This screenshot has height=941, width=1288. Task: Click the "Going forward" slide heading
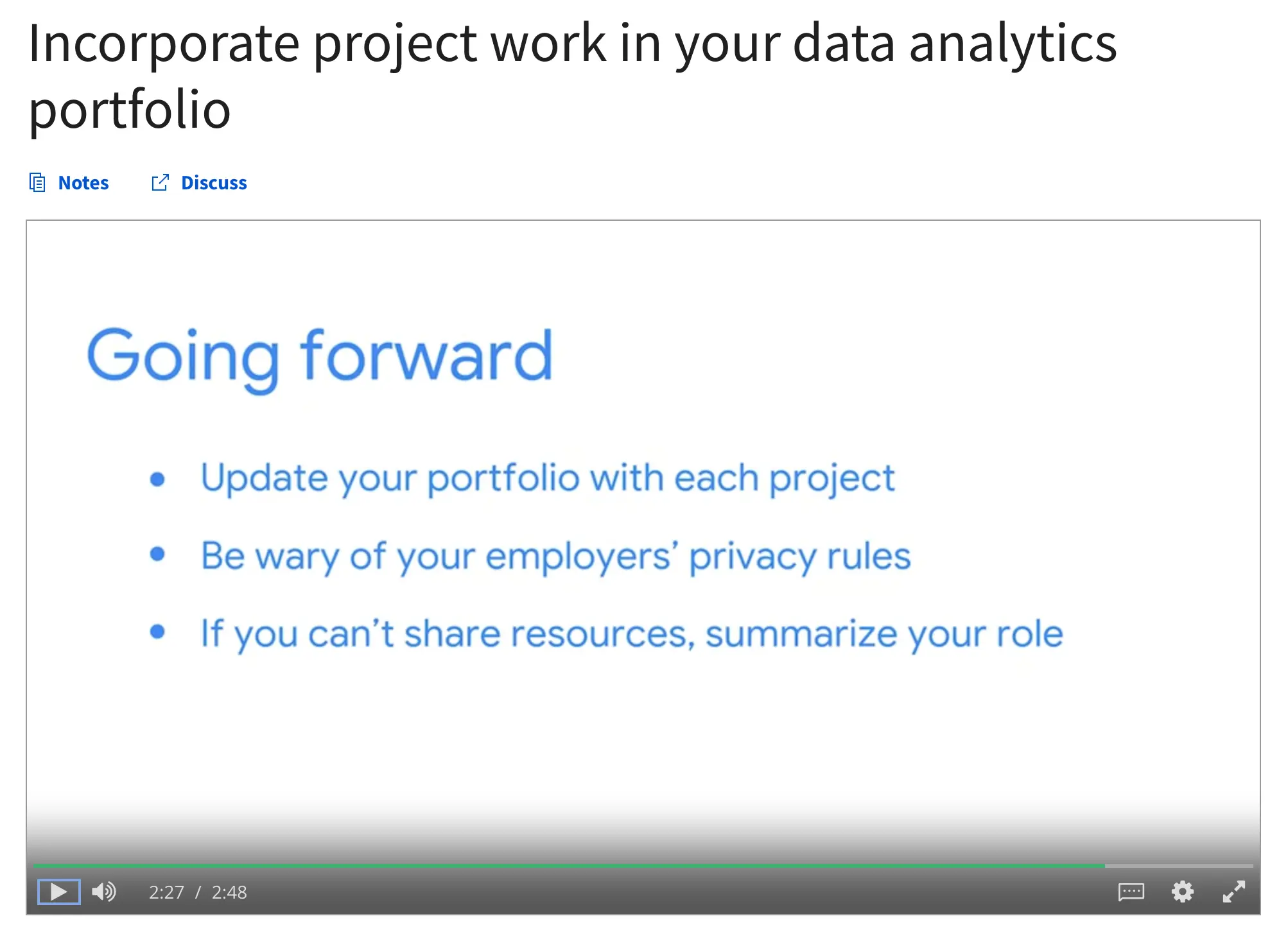pyautogui.click(x=319, y=357)
